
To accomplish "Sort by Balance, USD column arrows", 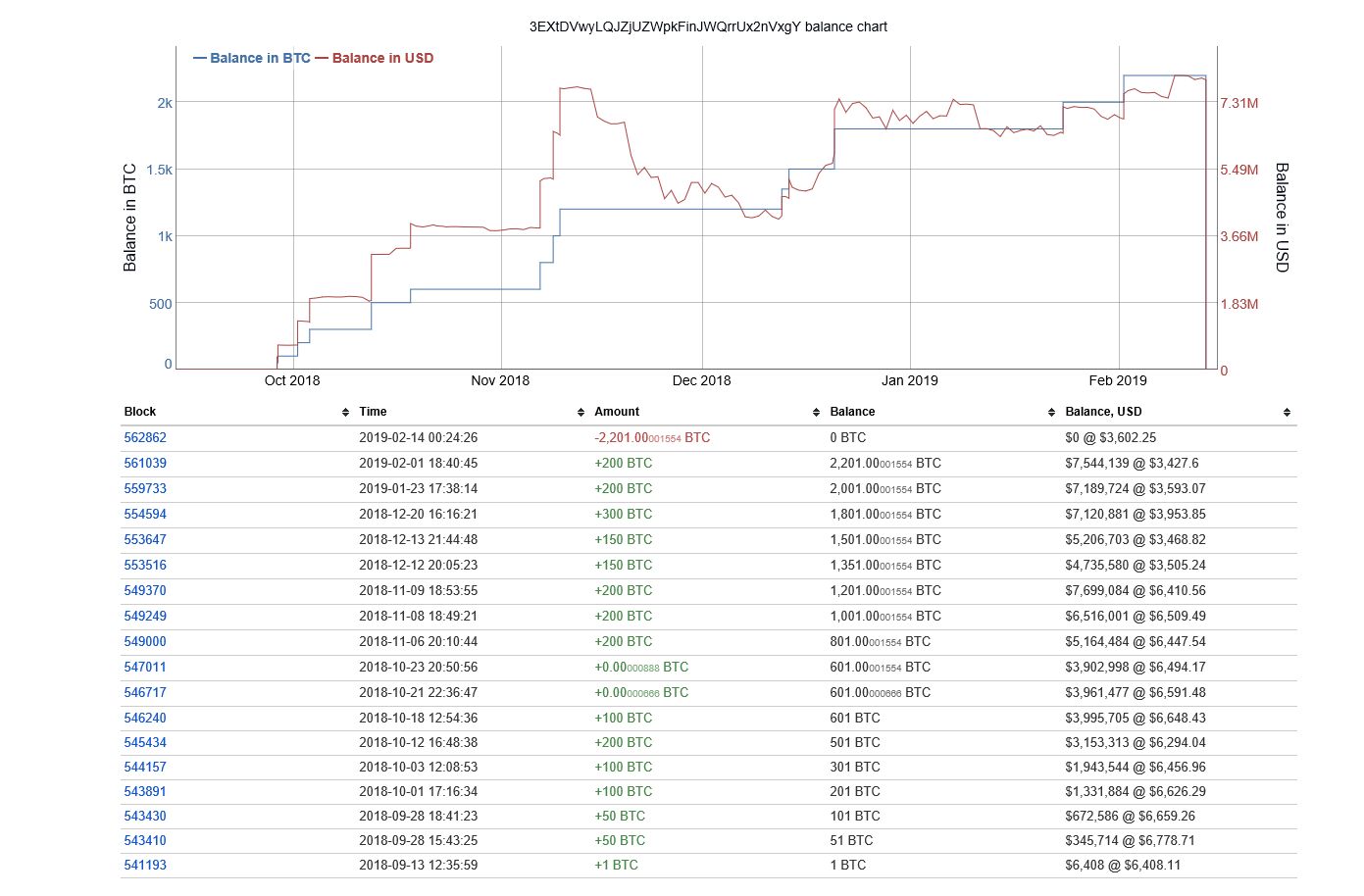I will [1287, 413].
